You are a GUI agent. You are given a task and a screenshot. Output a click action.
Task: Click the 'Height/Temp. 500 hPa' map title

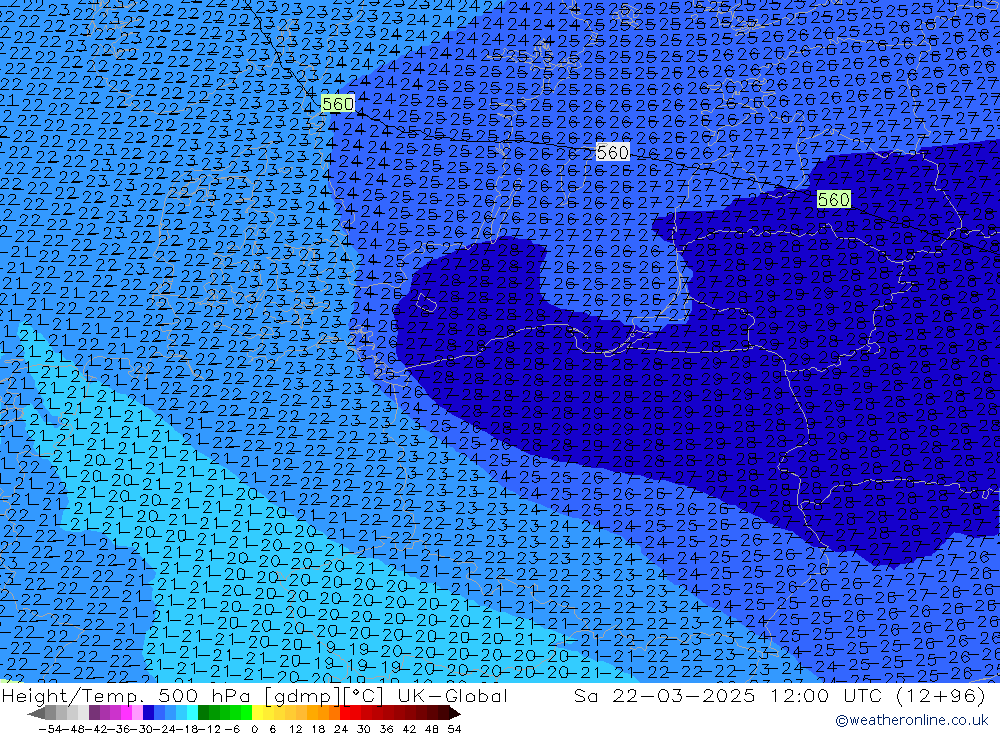tap(124, 695)
